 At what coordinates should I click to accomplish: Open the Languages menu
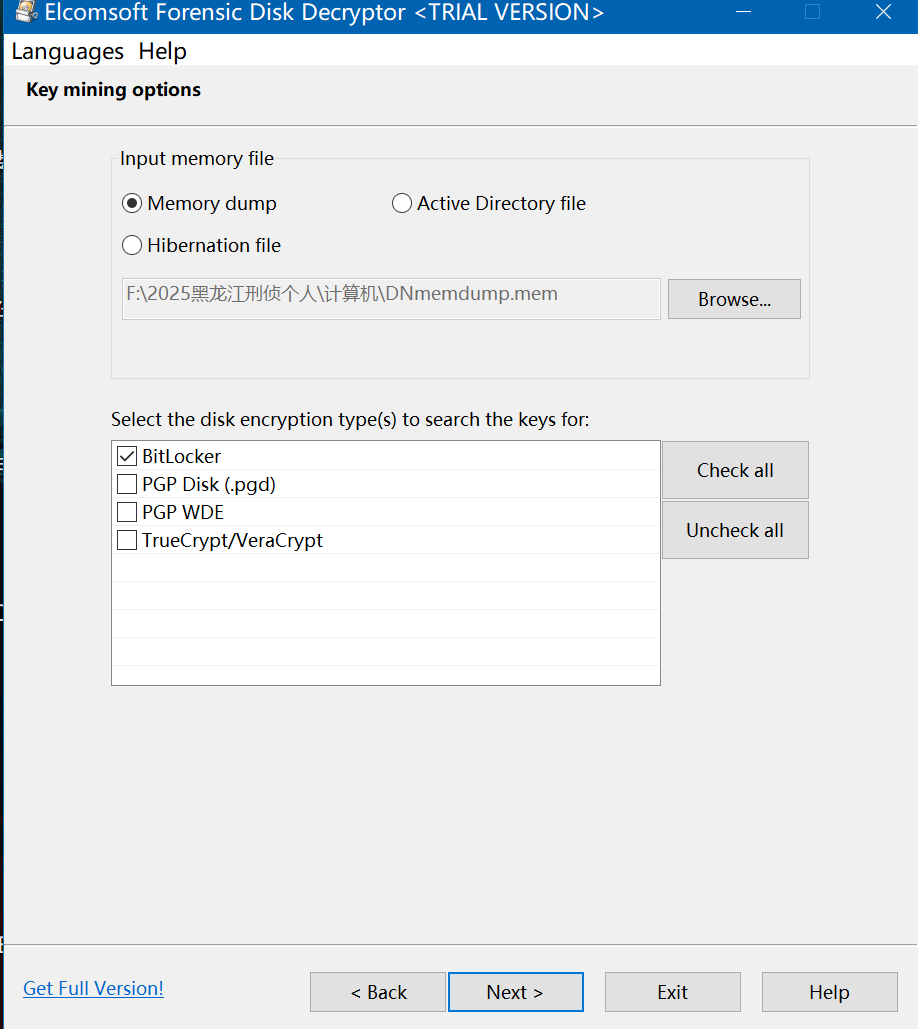point(68,51)
